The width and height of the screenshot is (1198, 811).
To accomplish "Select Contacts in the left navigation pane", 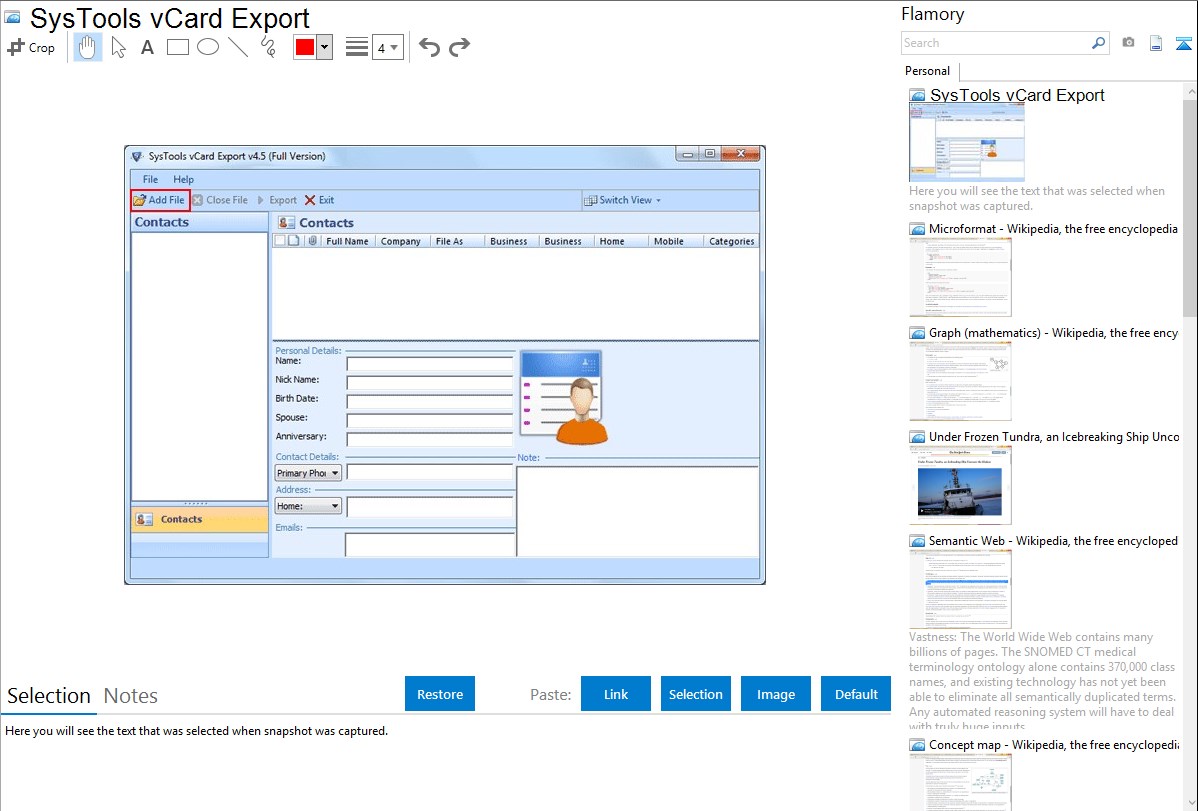I will [x=199, y=519].
